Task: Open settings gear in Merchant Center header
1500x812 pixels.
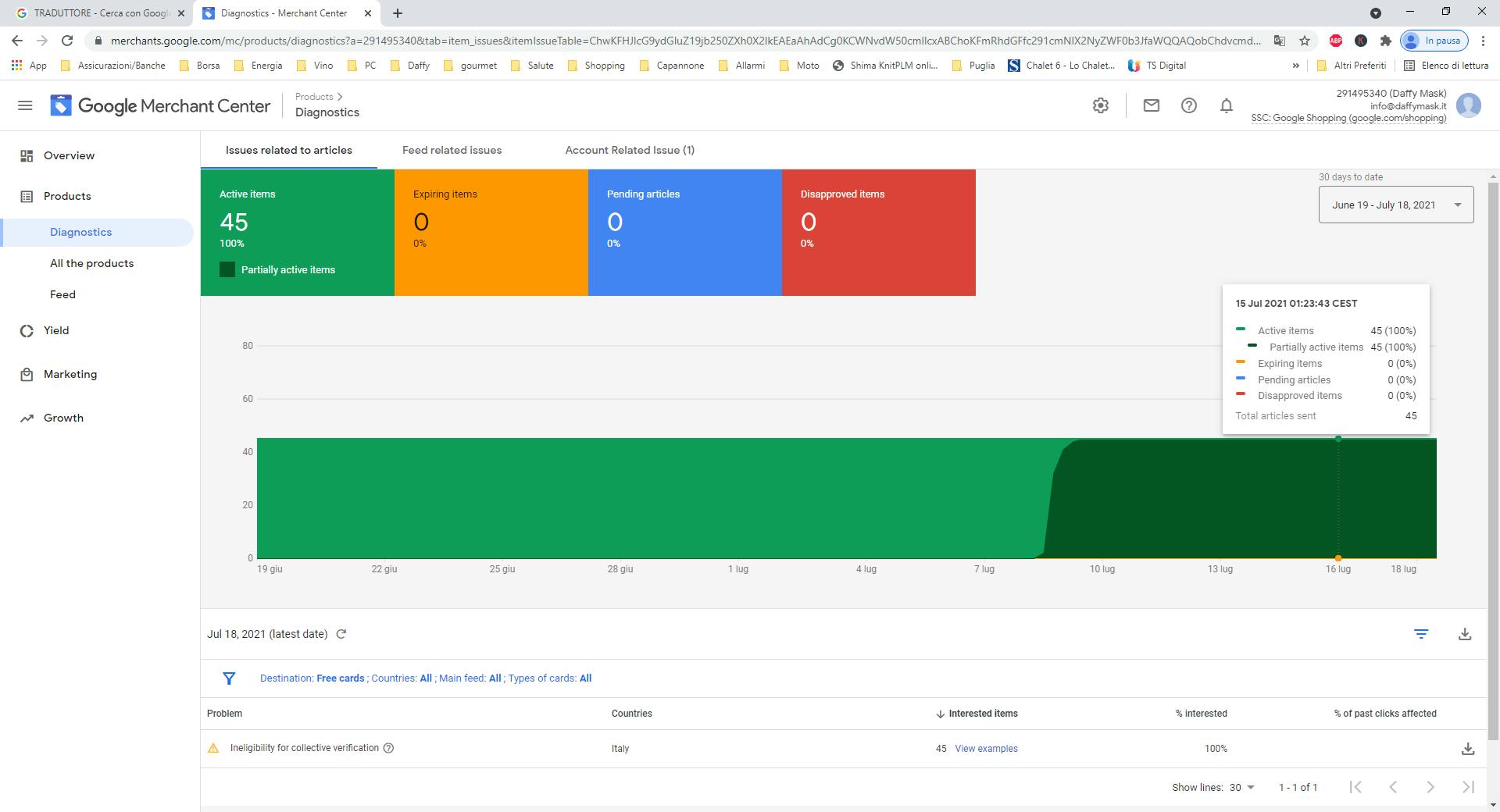Action: 1101,105
